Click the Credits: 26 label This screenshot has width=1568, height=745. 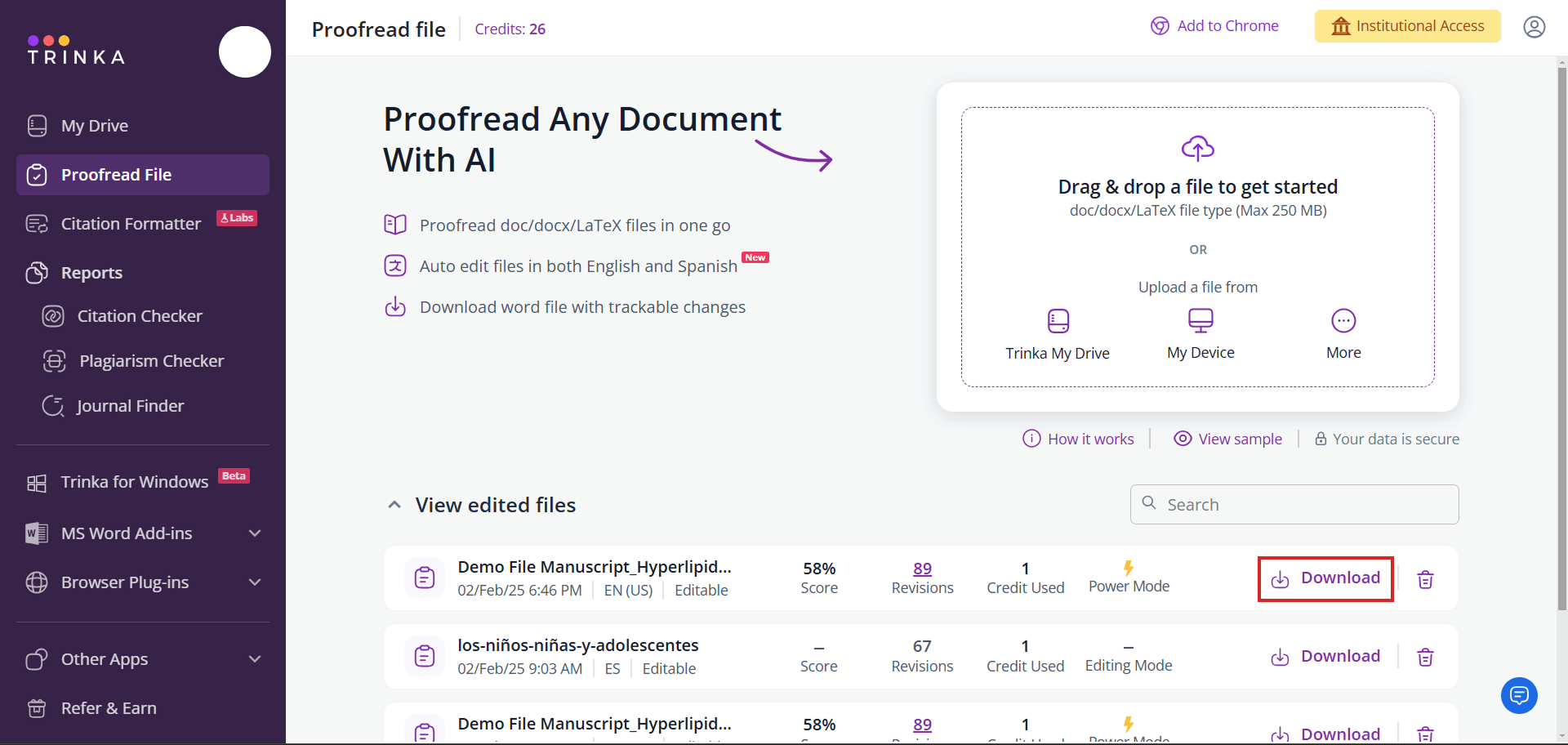[510, 29]
